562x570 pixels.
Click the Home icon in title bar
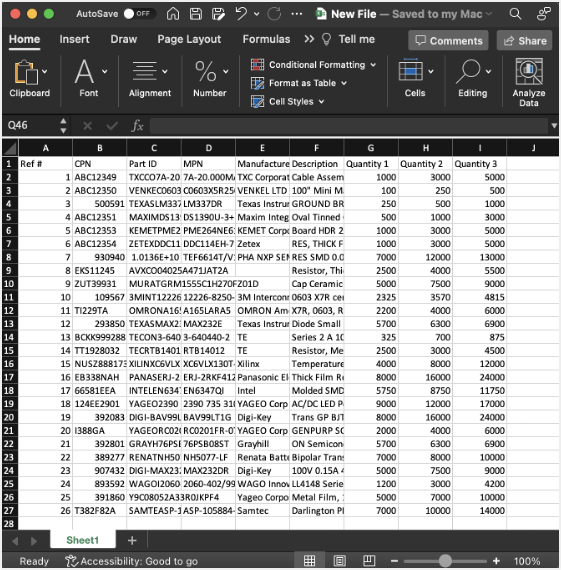pyautogui.click(x=173, y=14)
